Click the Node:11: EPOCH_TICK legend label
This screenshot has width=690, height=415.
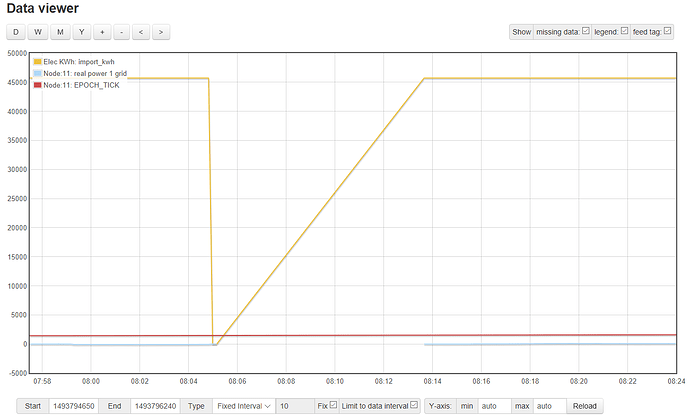pyautogui.click(x=81, y=85)
